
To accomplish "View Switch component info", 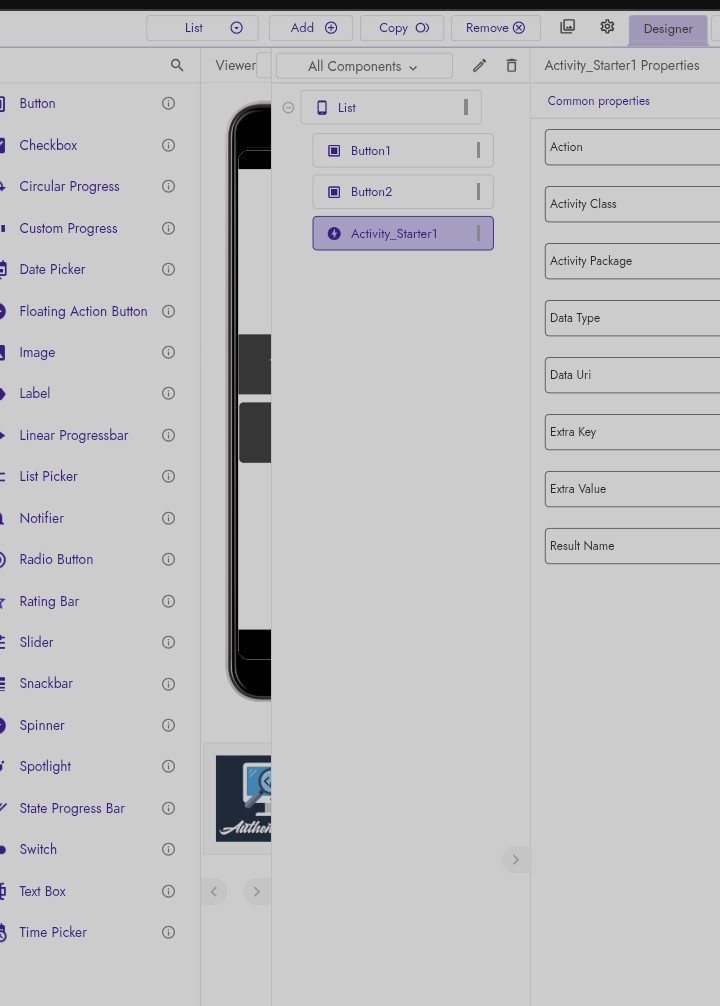I will click(x=168, y=849).
